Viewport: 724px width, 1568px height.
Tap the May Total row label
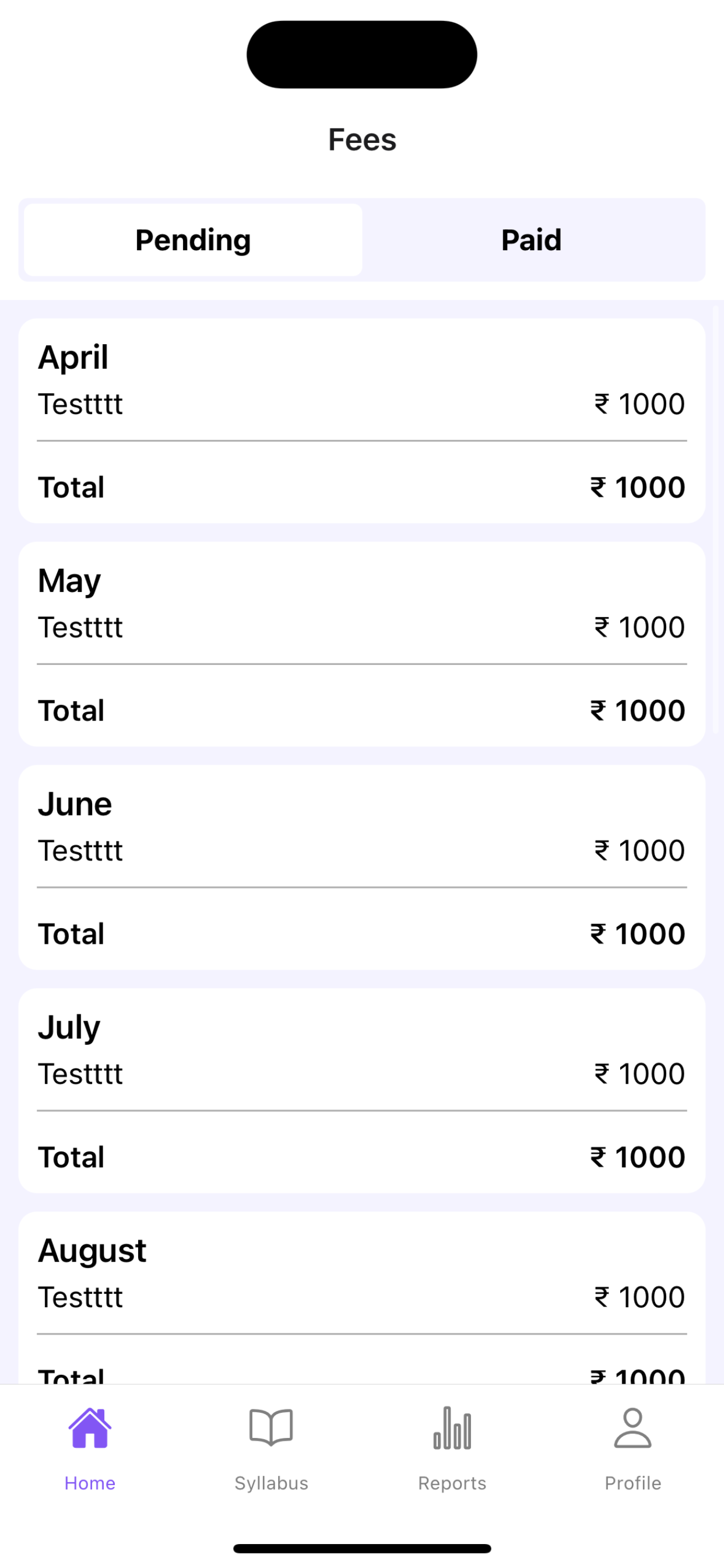coord(71,711)
